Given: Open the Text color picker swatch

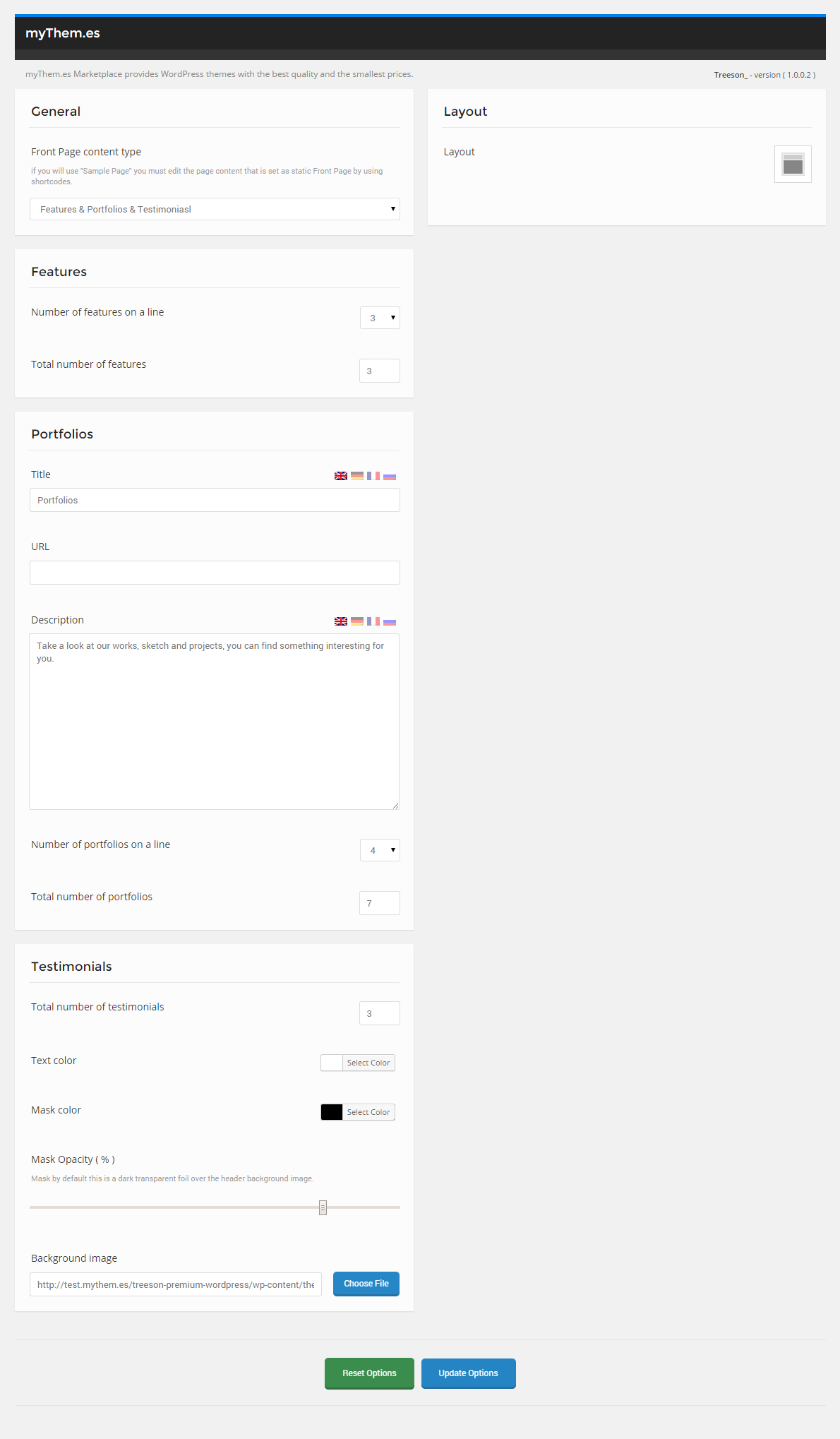Looking at the screenshot, I should [x=332, y=1063].
